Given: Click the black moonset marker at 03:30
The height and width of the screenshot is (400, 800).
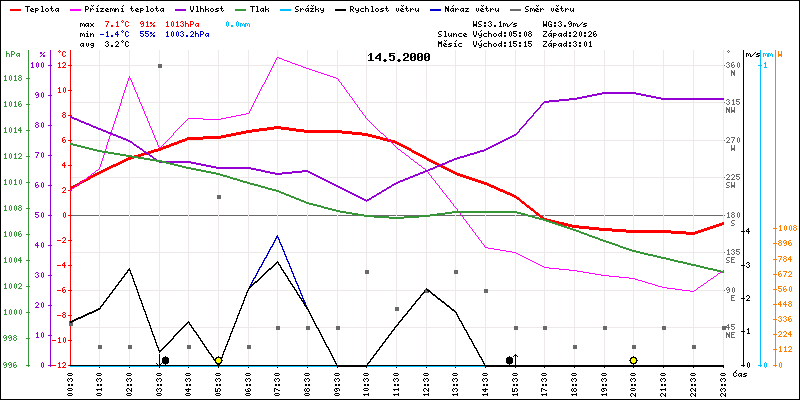Looking at the screenshot, I should 165,360.
